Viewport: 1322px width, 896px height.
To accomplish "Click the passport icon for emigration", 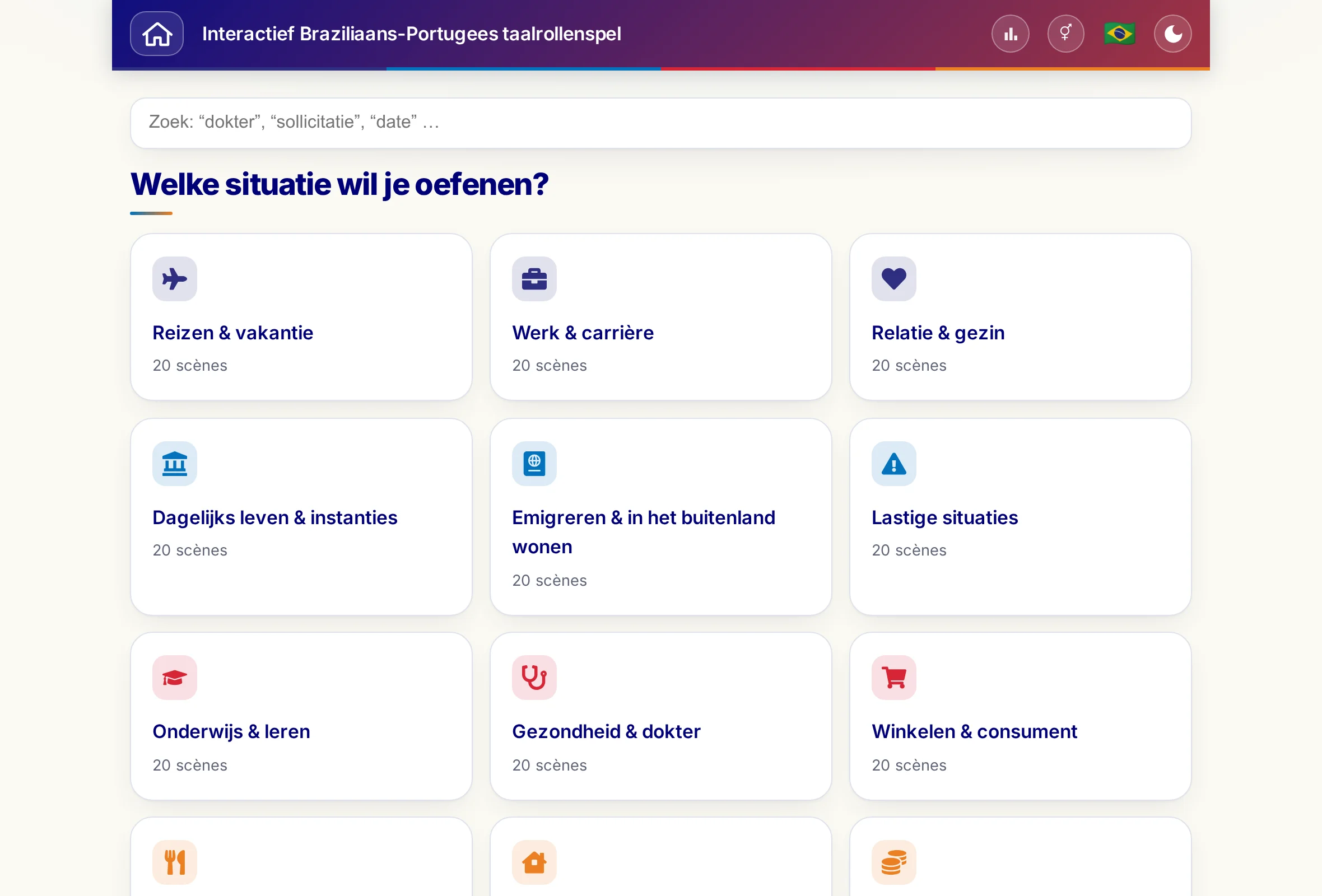I will coord(534,463).
